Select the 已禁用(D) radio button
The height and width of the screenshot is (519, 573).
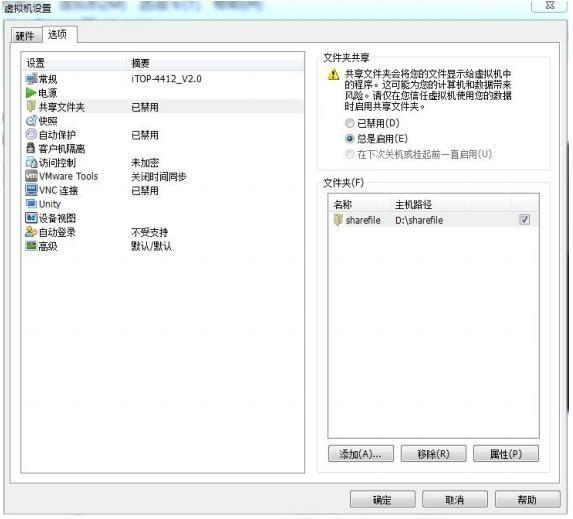click(350, 123)
